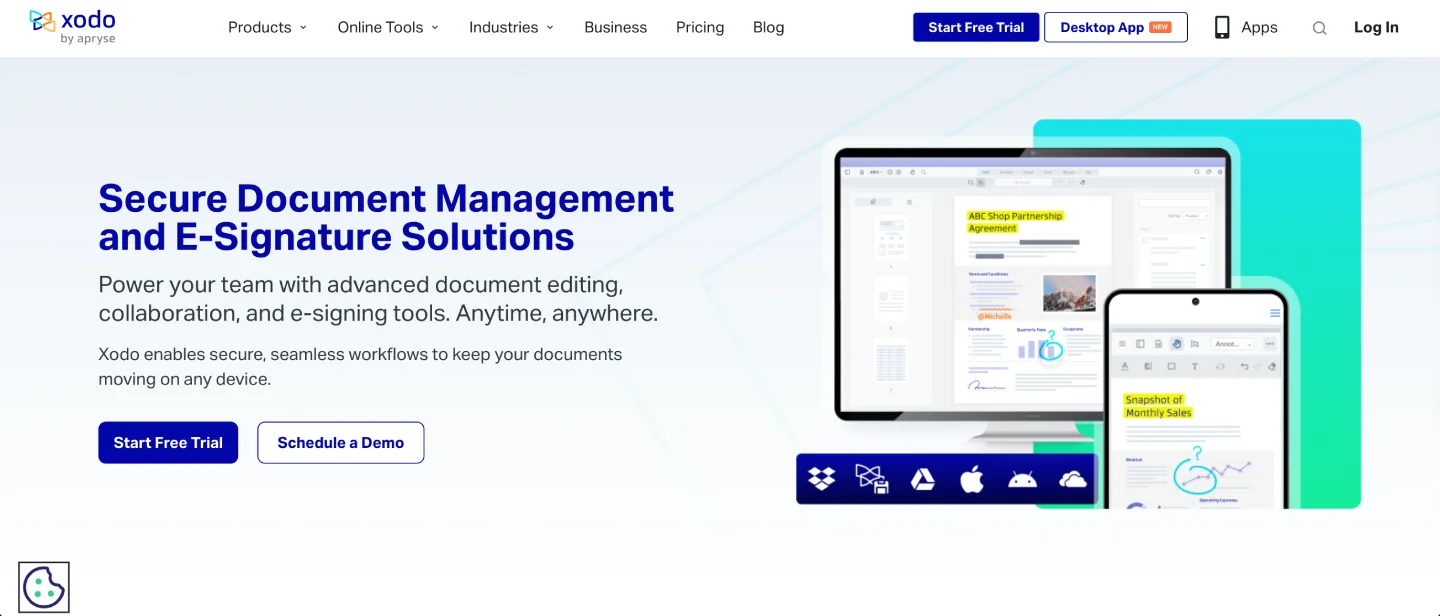The width and height of the screenshot is (1440, 616).
Task: Expand the Products dropdown menu
Action: pyautogui.click(x=267, y=27)
